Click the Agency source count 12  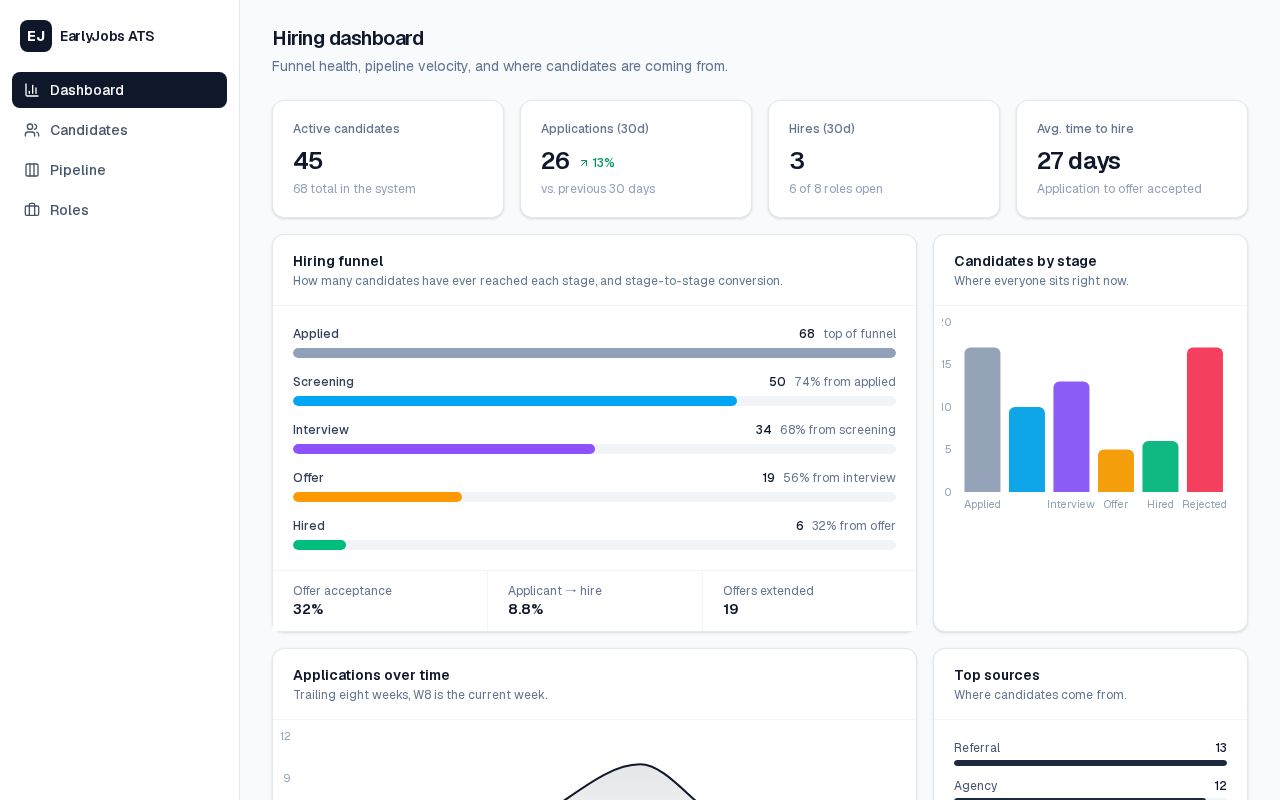1220,786
